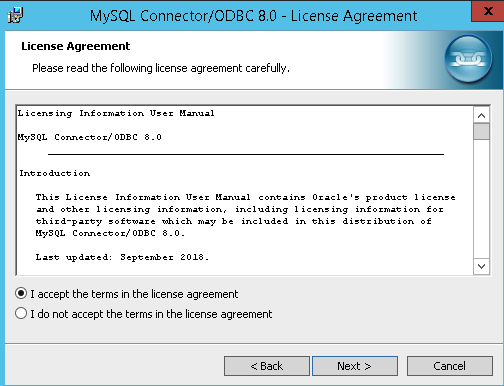Click the scroll up arrow in license box
The image size is (504, 386).
point(481,115)
